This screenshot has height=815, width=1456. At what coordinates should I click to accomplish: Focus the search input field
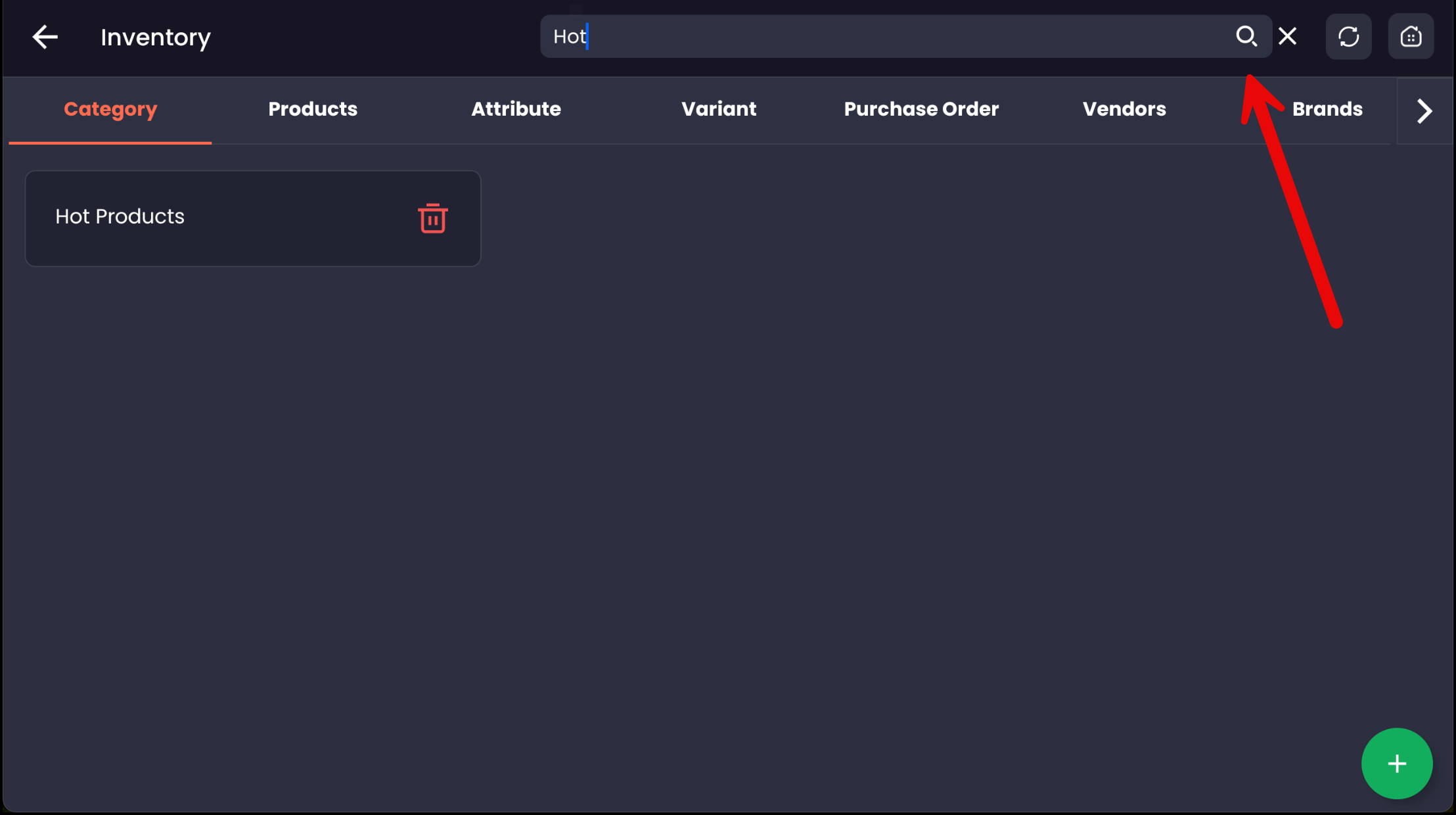887,37
